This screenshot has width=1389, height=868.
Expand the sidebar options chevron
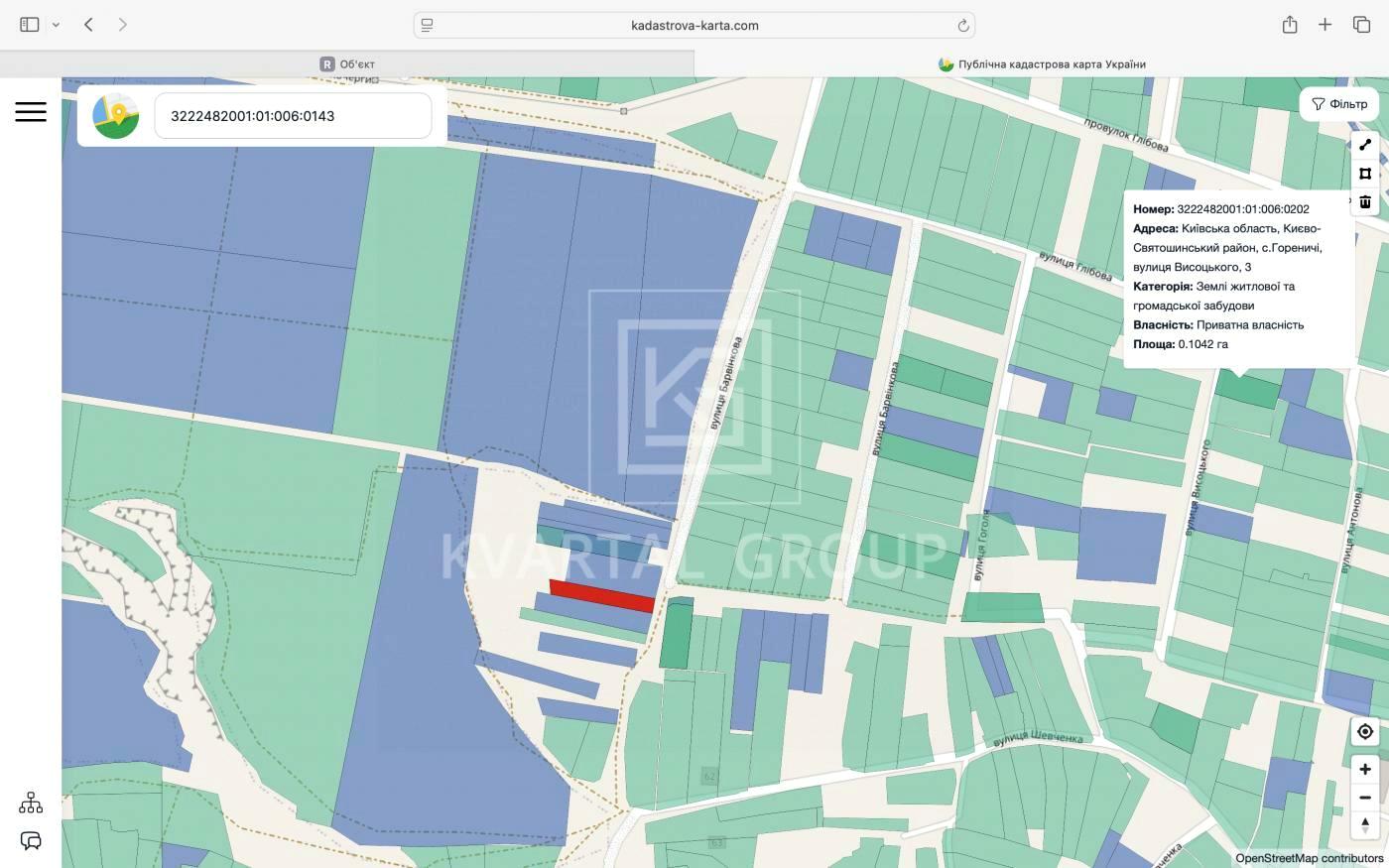pyautogui.click(x=56, y=25)
